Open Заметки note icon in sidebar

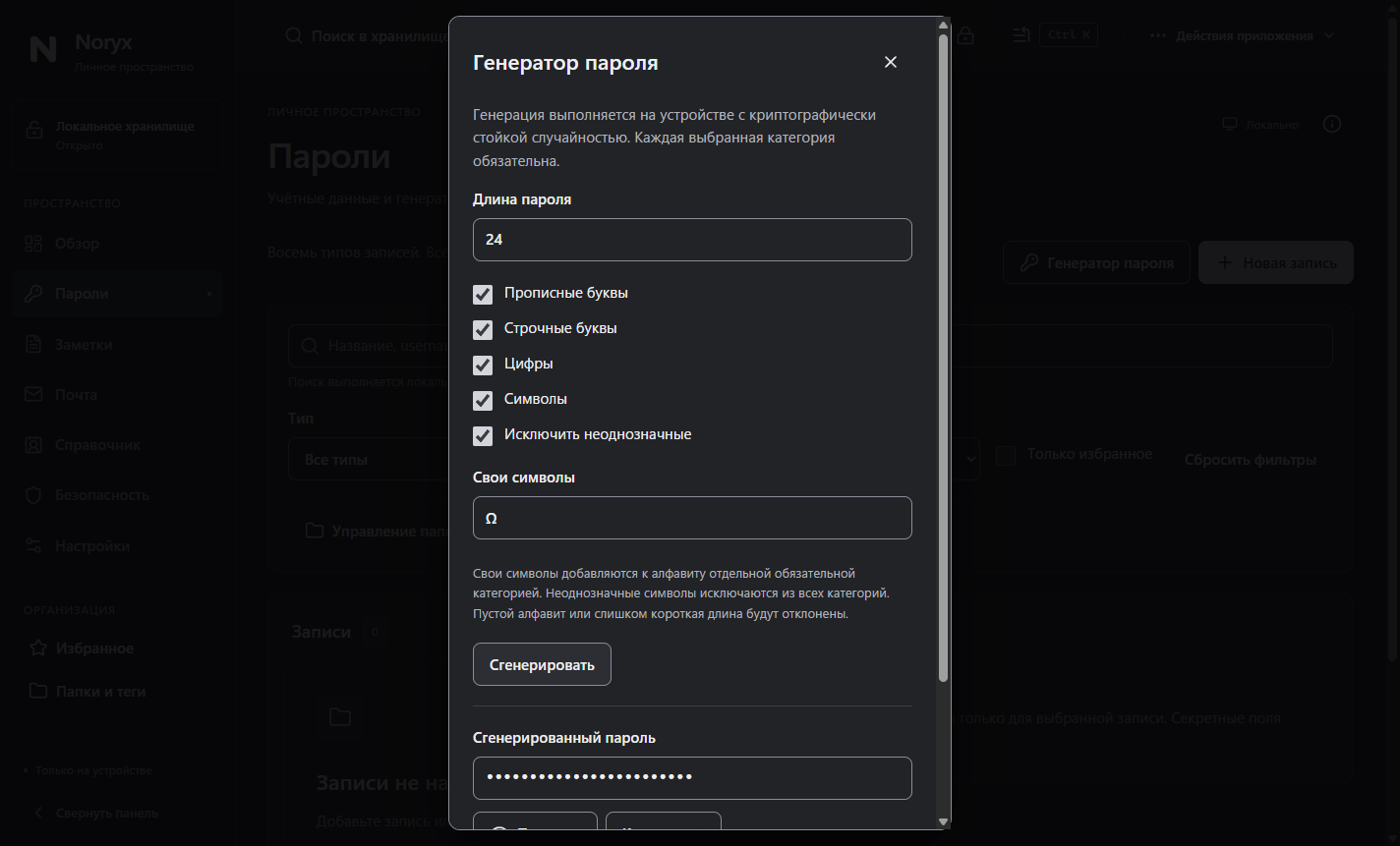[34, 345]
